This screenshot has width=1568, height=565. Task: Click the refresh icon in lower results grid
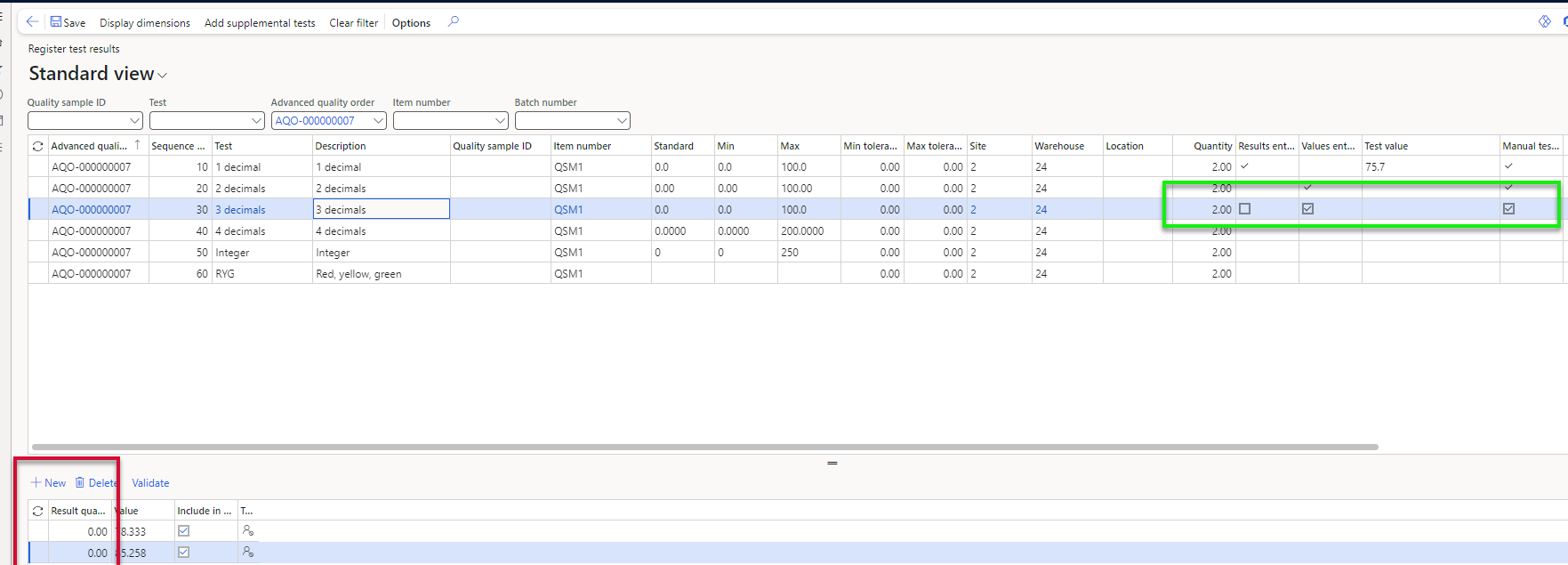click(x=38, y=511)
